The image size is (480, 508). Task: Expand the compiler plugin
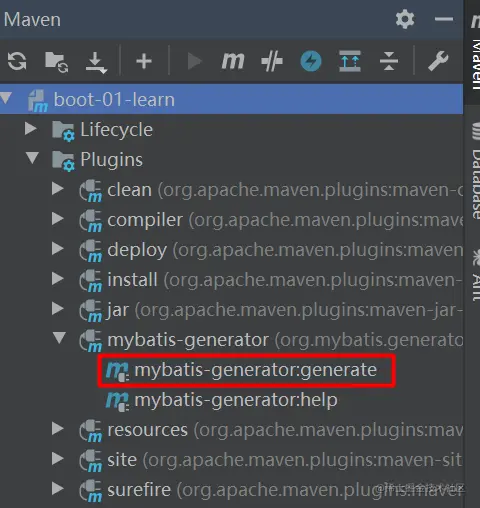coord(58,218)
